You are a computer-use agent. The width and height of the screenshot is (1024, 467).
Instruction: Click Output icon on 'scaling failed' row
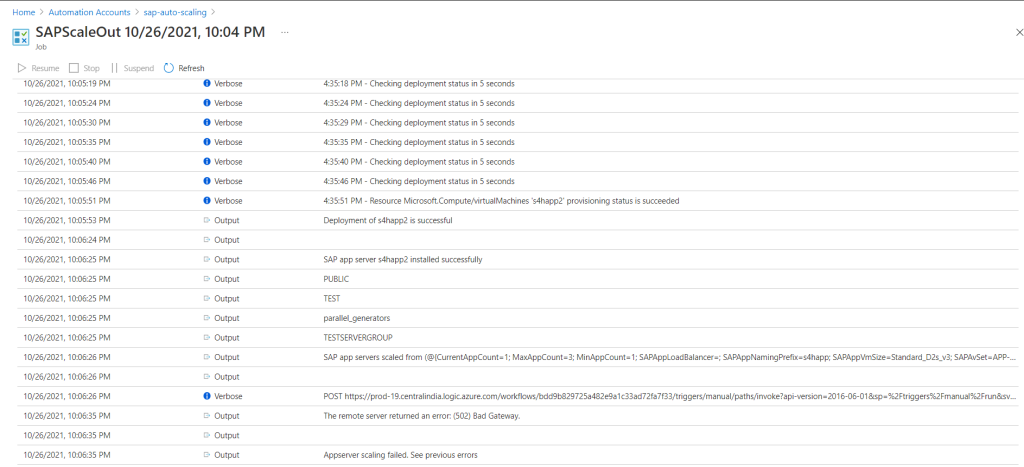coord(207,455)
